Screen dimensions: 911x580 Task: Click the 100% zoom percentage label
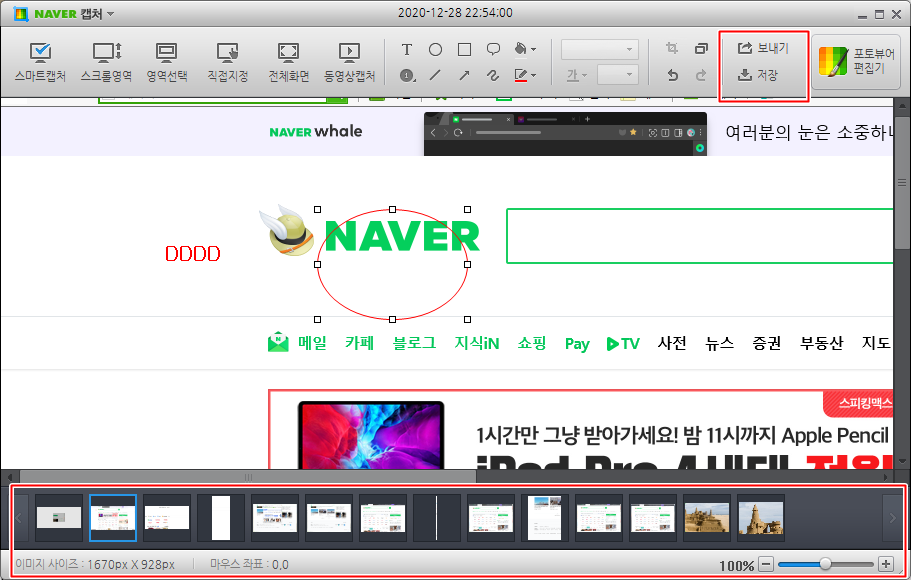pos(737,565)
